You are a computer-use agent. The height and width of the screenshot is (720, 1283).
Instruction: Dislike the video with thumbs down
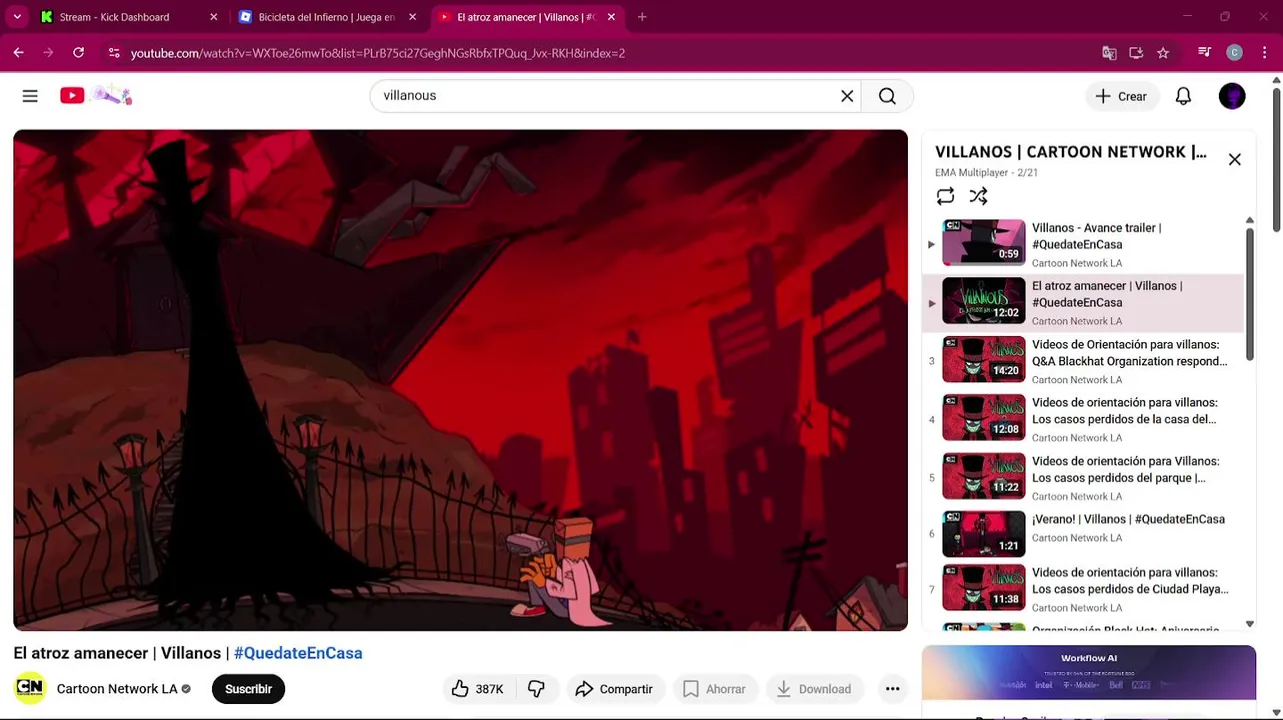point(537,689)
